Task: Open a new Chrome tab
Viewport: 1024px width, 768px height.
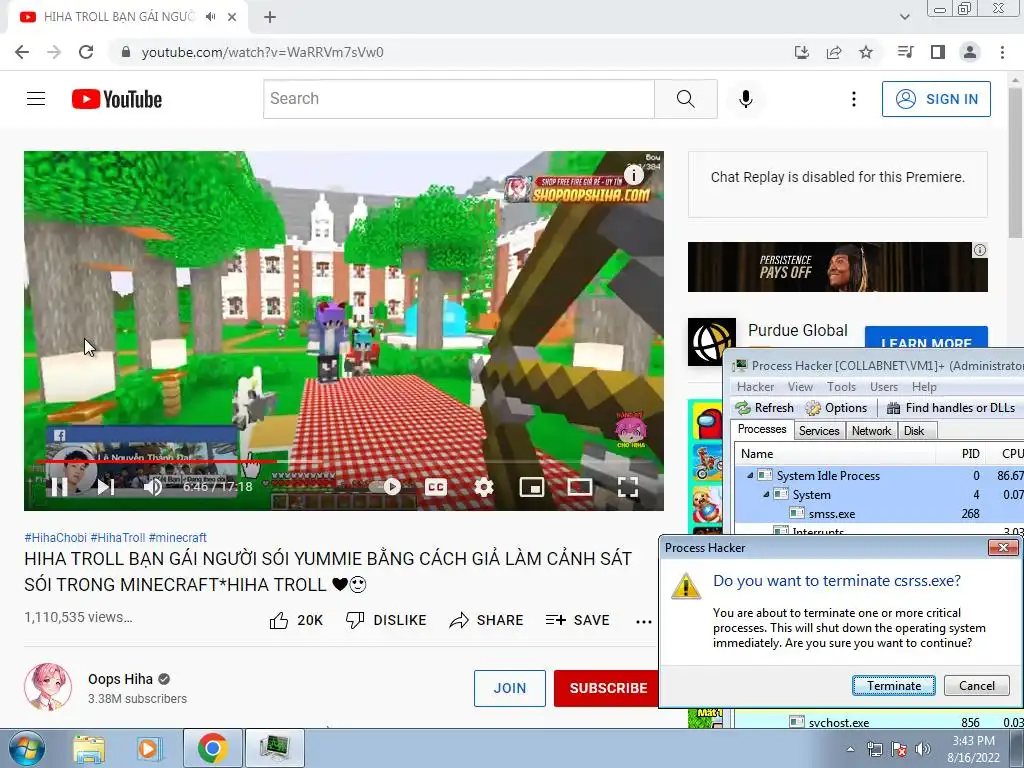Action: [270, 17]
